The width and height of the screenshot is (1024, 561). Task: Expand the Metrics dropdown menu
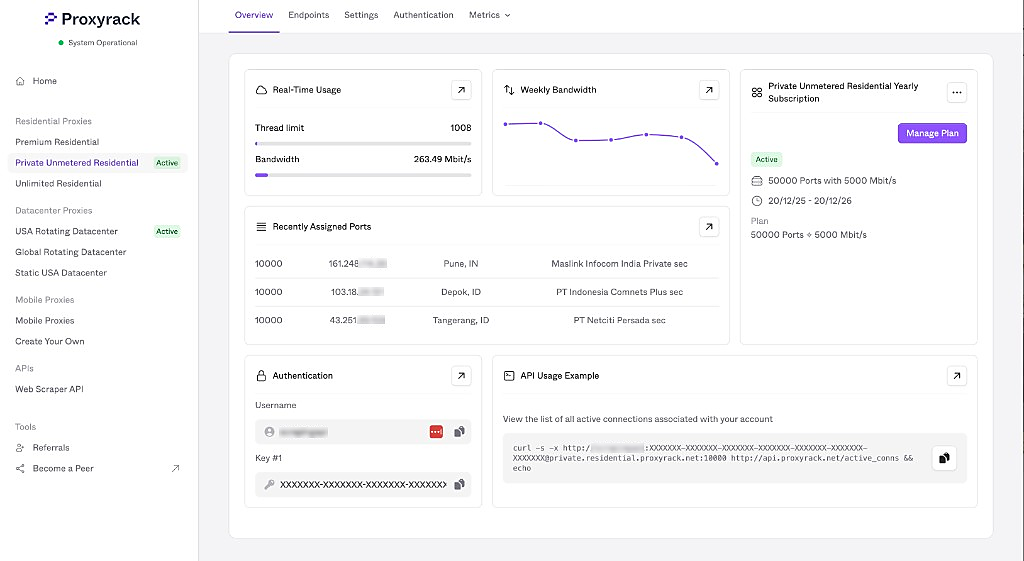click(490, 15)
